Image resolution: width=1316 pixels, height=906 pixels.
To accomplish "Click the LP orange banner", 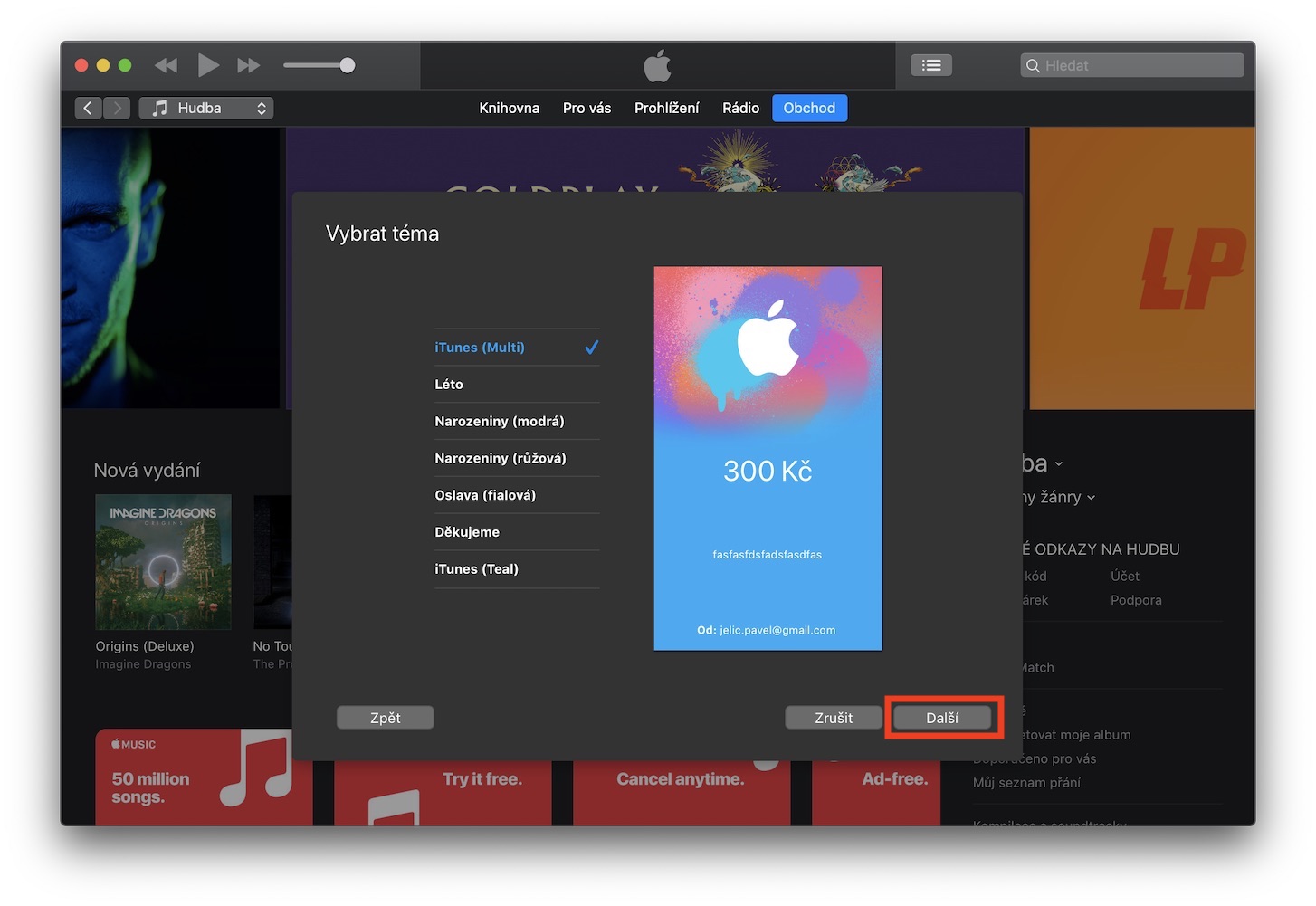I will 1142,268.
